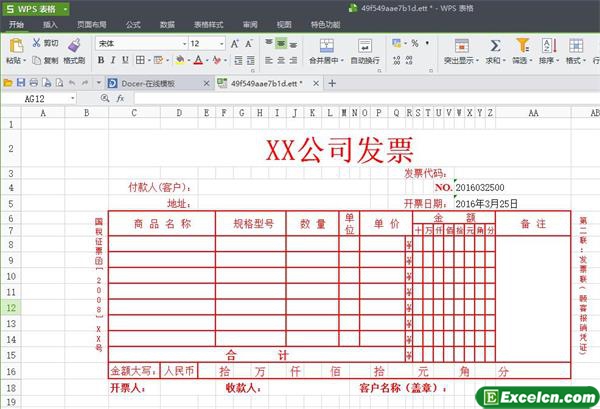This screenshot has height=409, width=600.
Task: Click the Wrap Text (自动换行) icon
Action: (365, 46)
